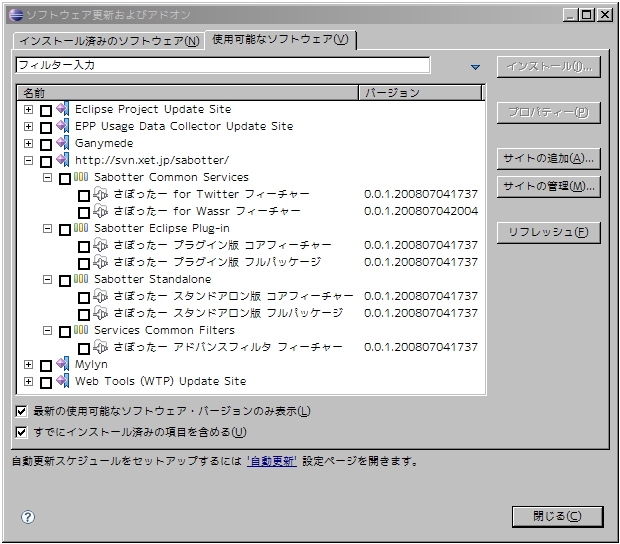
Task: Click the さぼったー for Wassr feature icon
Action: 101,211
